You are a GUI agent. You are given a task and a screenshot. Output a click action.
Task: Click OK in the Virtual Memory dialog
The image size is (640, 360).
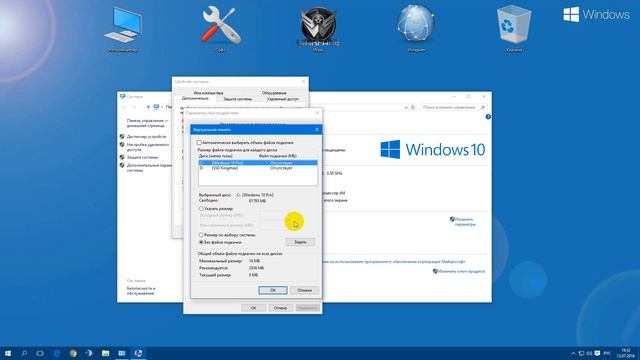tap(273, 290)
